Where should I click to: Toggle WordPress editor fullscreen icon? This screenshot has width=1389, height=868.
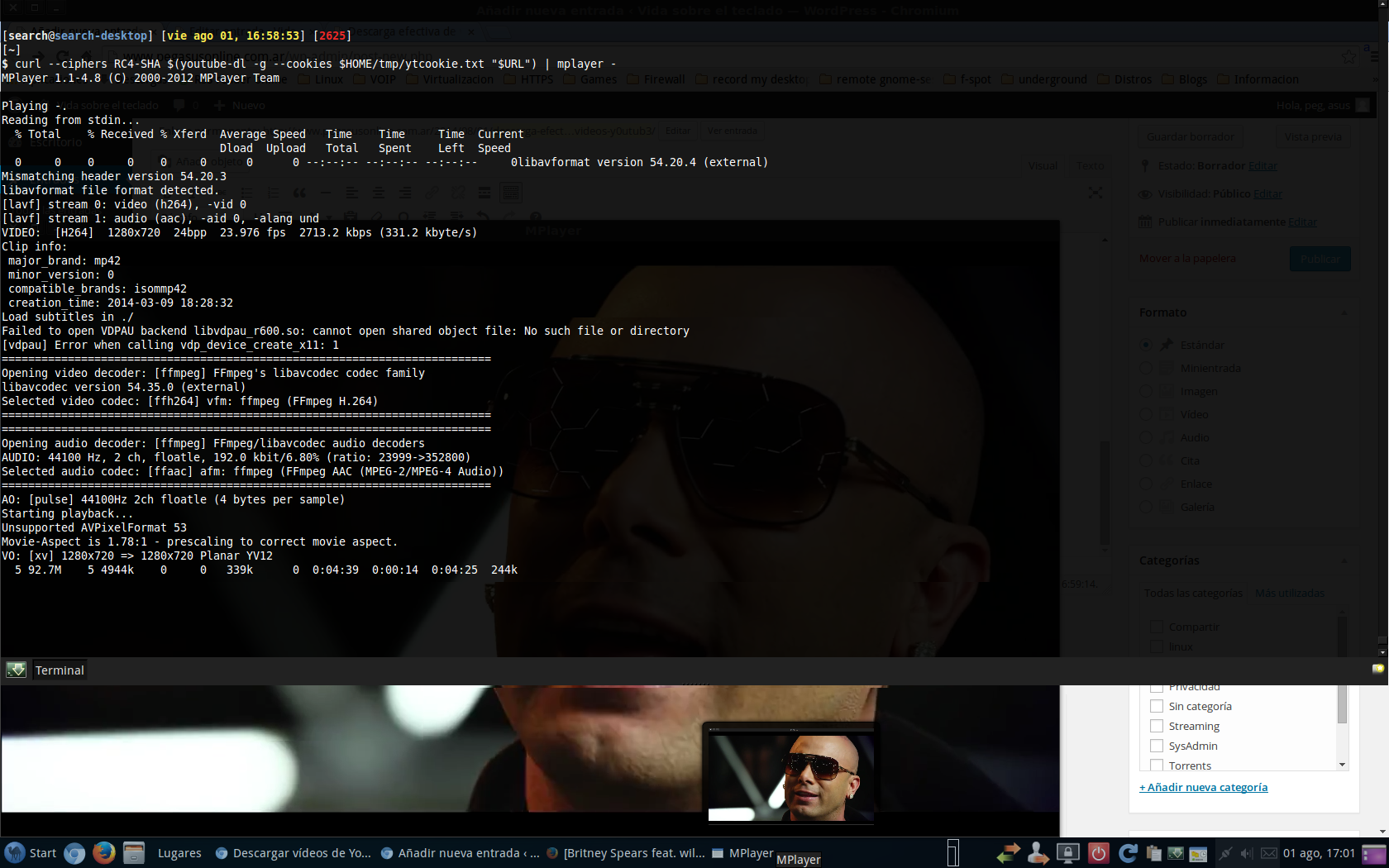(x=1095, y=193)
